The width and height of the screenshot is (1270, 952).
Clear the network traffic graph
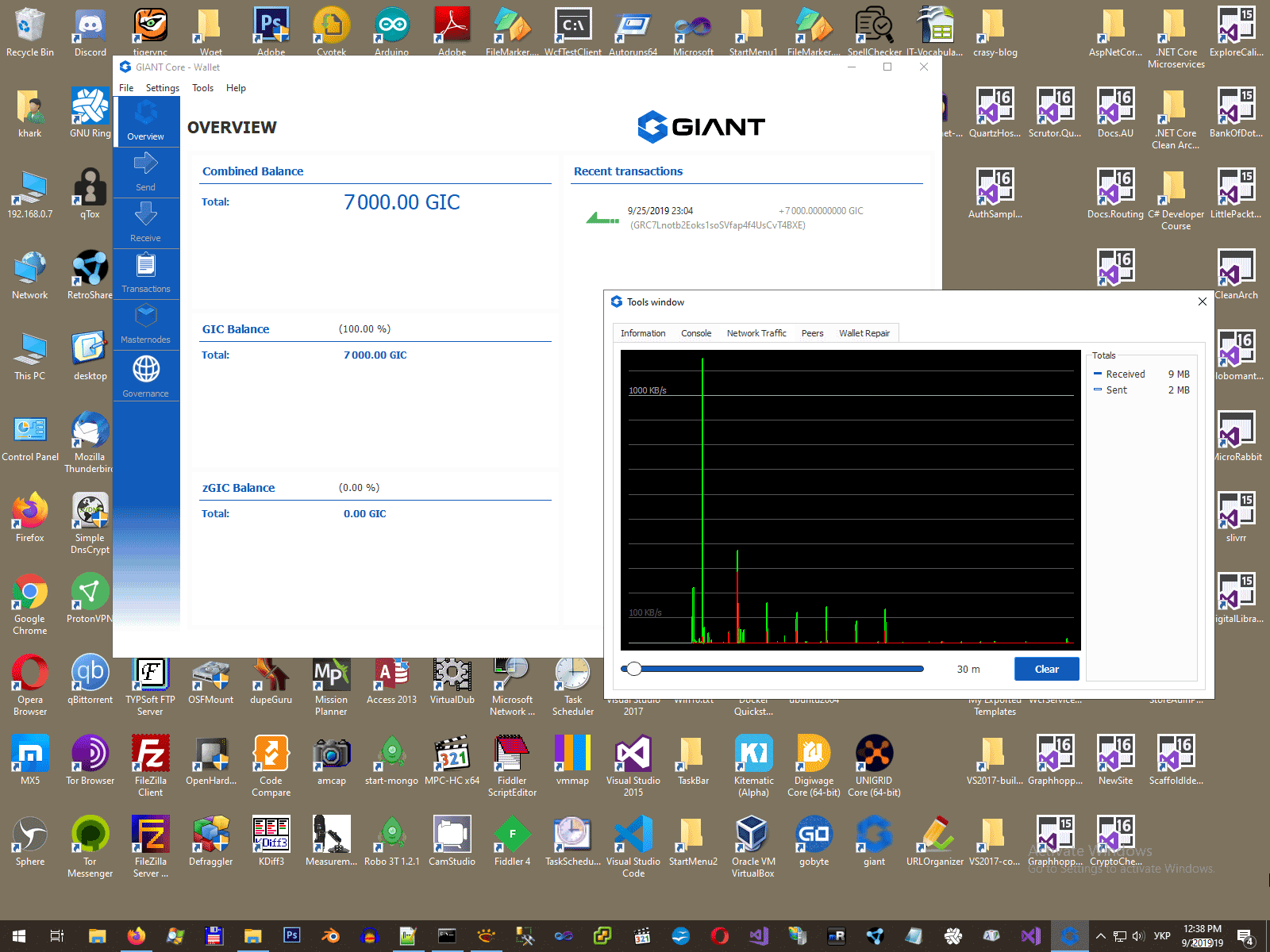coord(1047,669)
